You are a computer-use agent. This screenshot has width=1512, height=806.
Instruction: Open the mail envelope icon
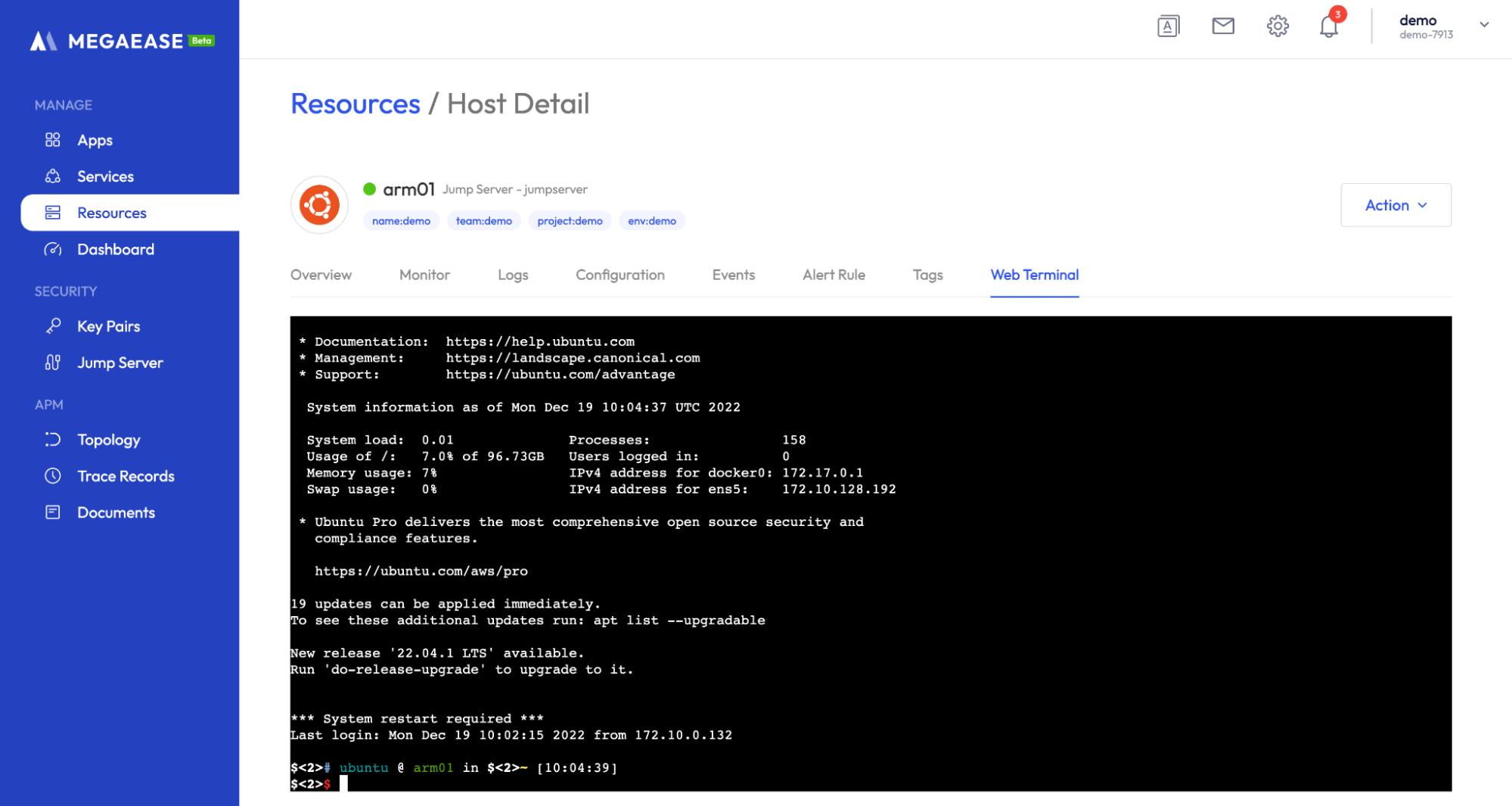point(1223,26)
